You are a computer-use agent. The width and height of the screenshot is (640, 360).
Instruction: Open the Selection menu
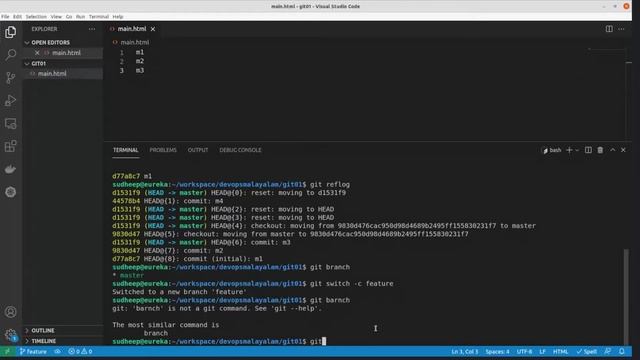pos(36,17)
